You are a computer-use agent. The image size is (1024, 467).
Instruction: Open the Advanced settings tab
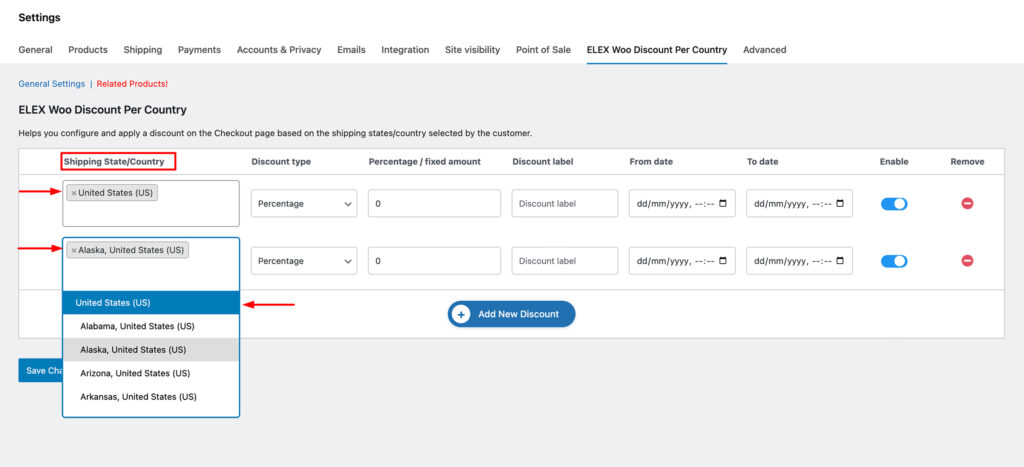(764, 50)
